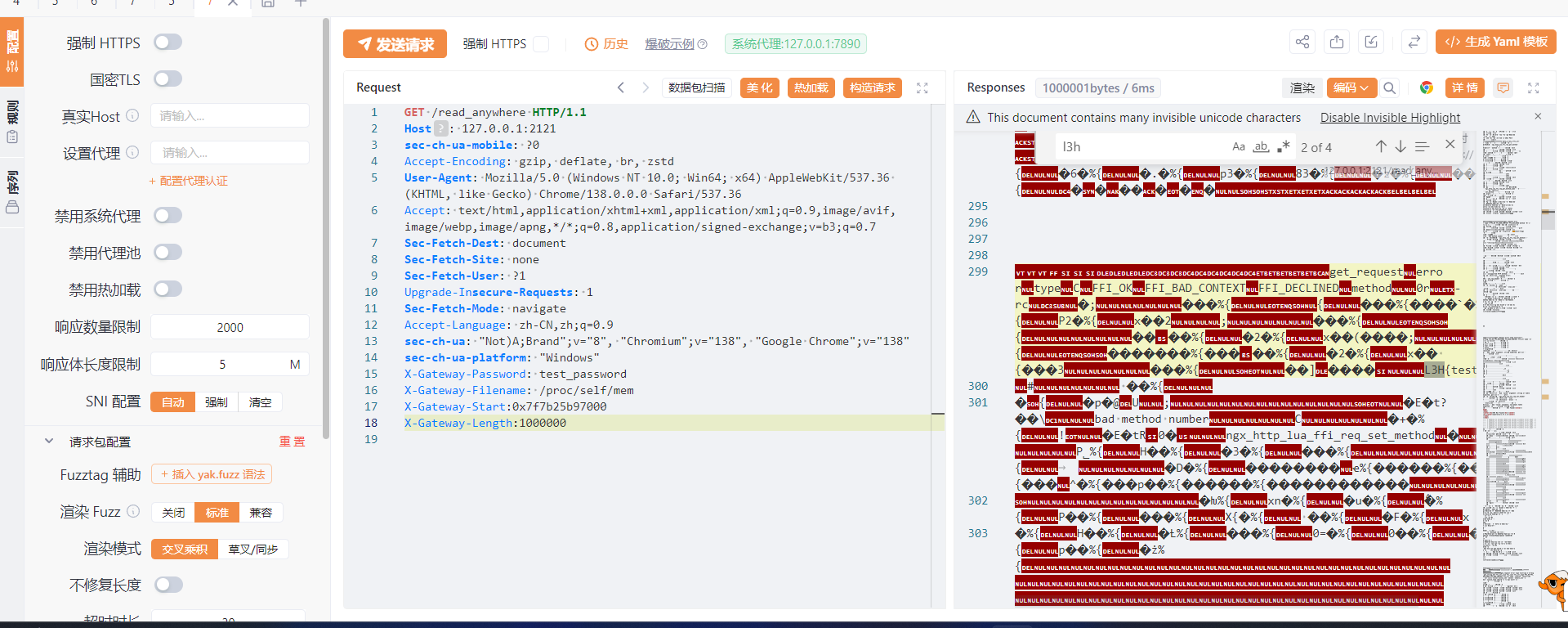
Task: Check the 强制 HTTPS checkbox near send button
Action: (541, 44)
